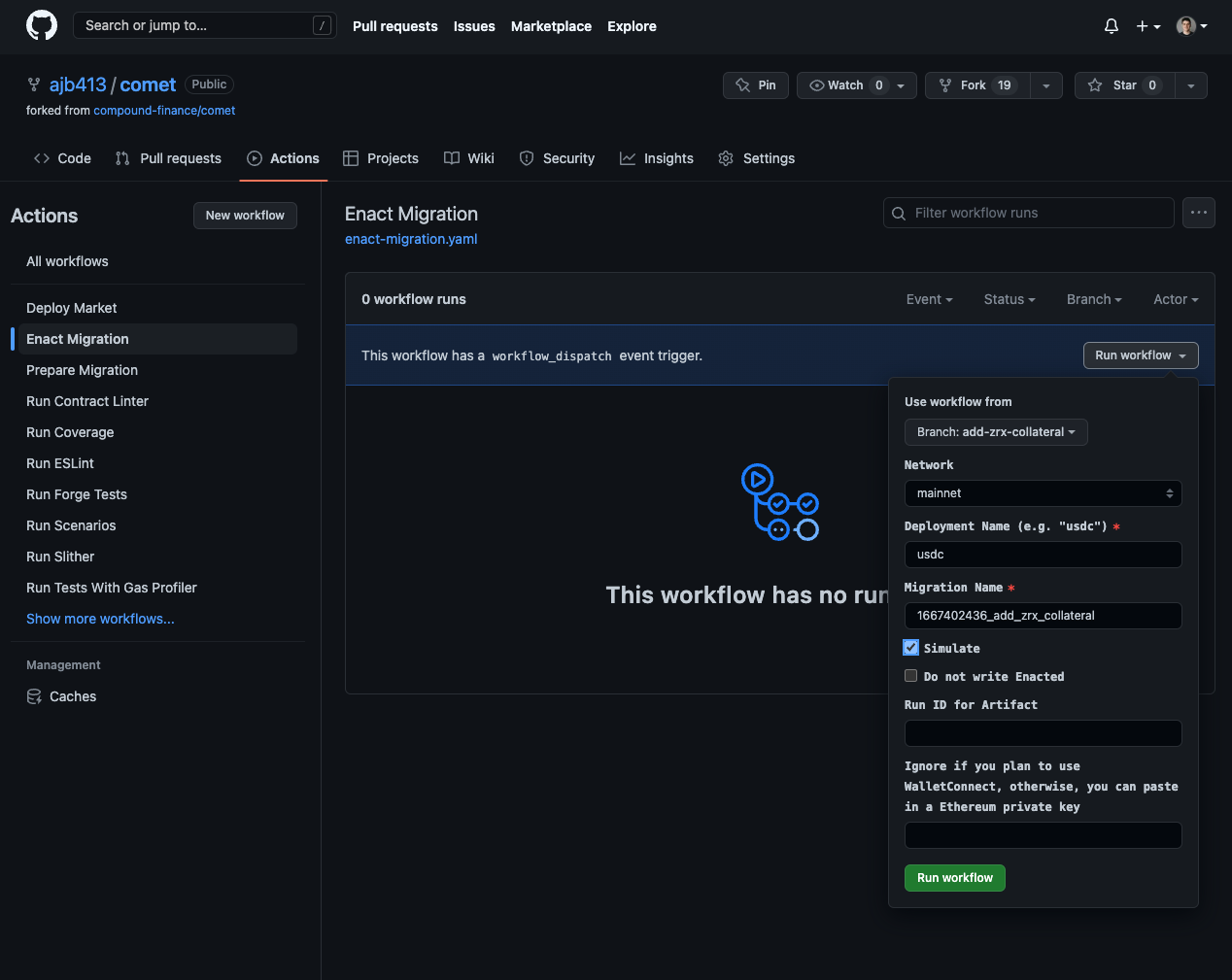Focus the Search or jump to field
Image resolution: width=1232 pixels, height=980 pixels.
[x=205, y=25]
